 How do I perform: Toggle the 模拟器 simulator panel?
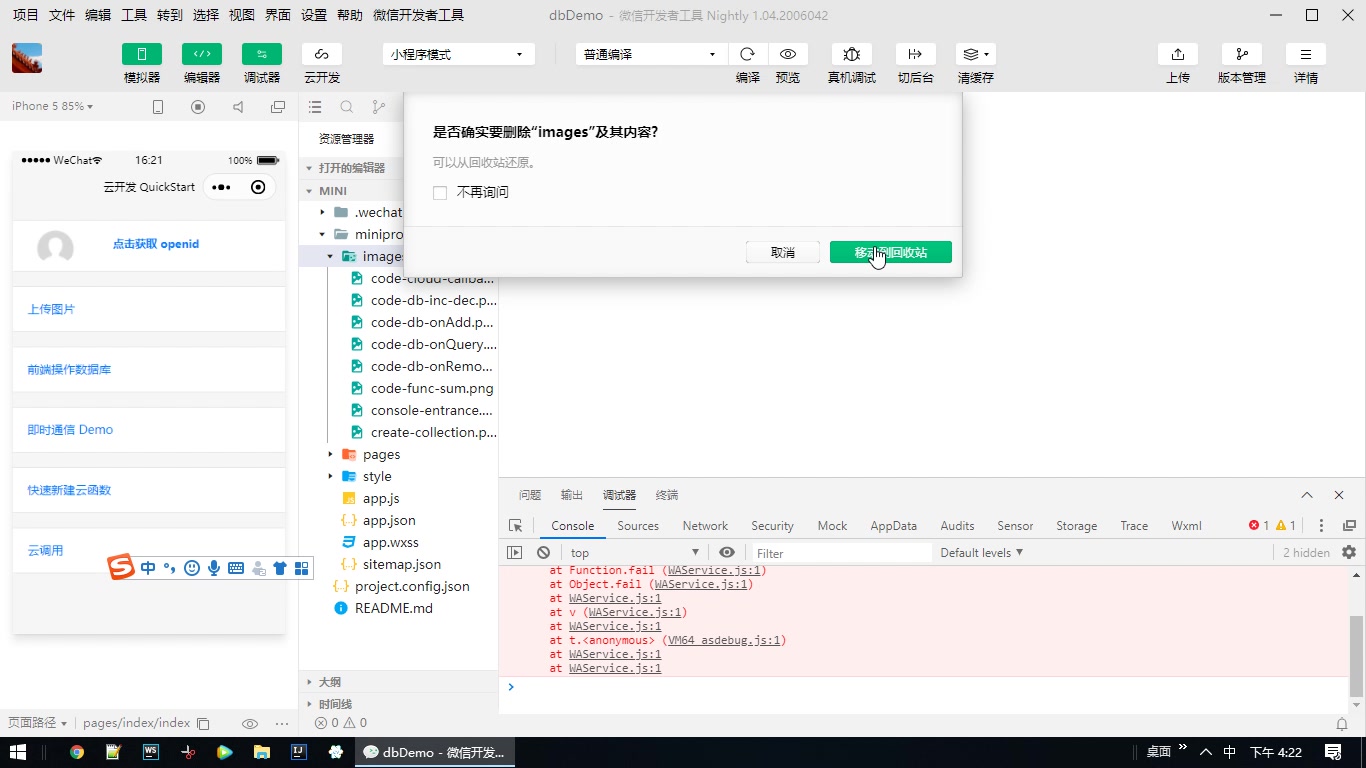141,54
